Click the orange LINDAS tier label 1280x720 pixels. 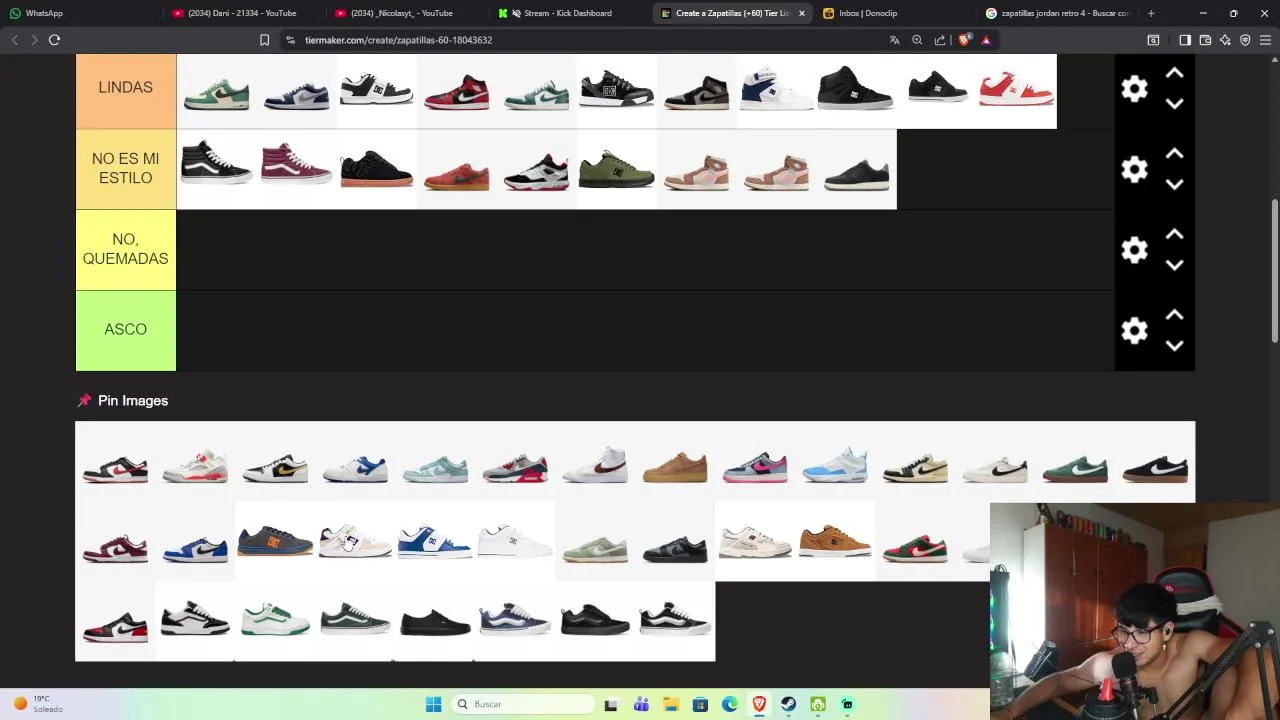click(x=126, y=88)
